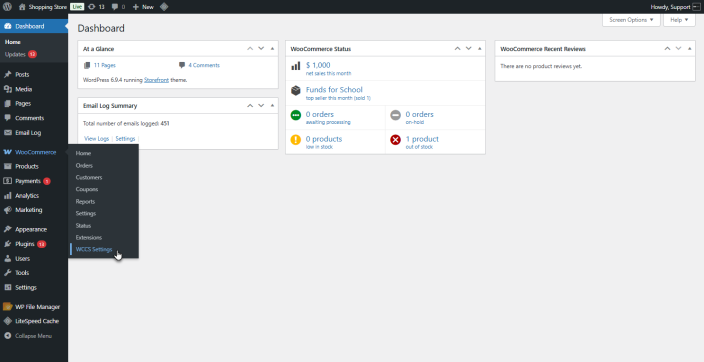Move Email Log Summary panel down
Viewport: 704px width, 362px height.
(x=261, y=106)
